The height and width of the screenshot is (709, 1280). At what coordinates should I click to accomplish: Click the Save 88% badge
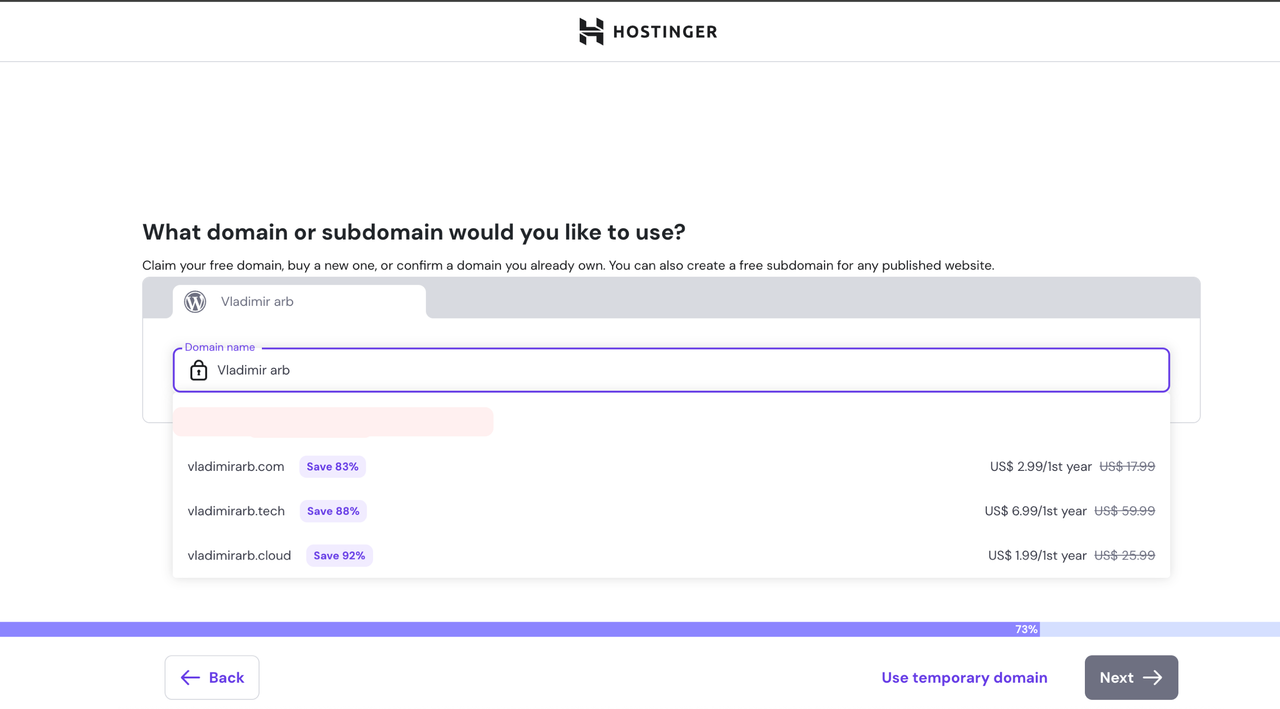click(333, 511)
